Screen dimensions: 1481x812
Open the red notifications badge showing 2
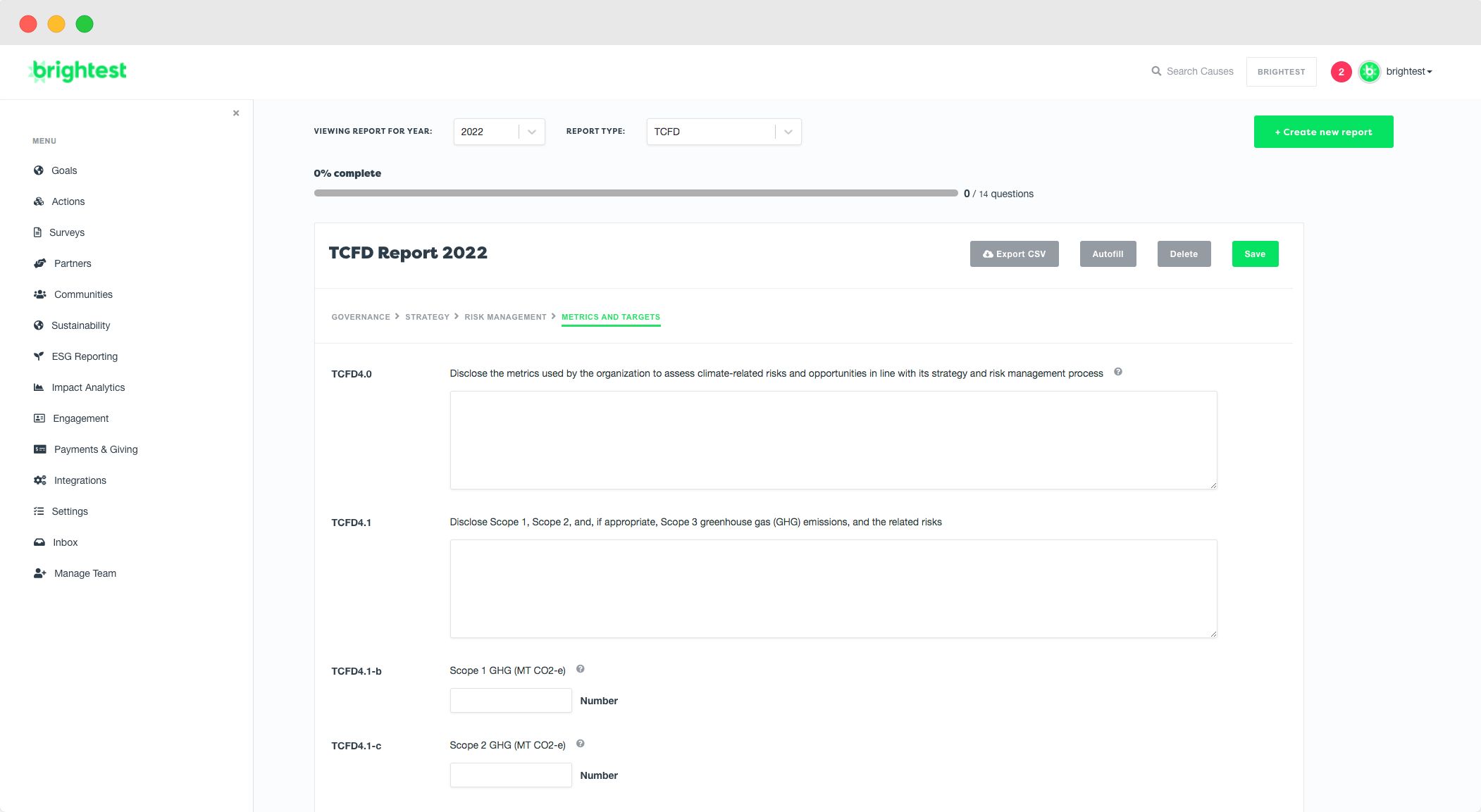1341,72
